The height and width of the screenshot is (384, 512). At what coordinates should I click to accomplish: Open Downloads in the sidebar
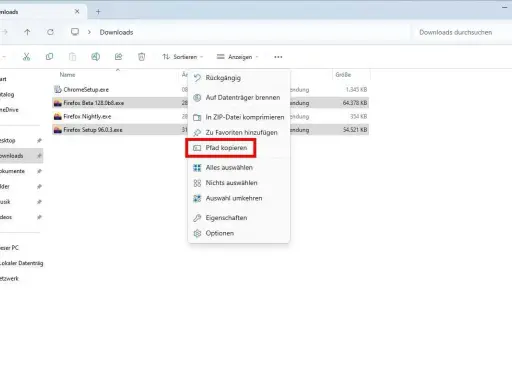tap(21, 156)
